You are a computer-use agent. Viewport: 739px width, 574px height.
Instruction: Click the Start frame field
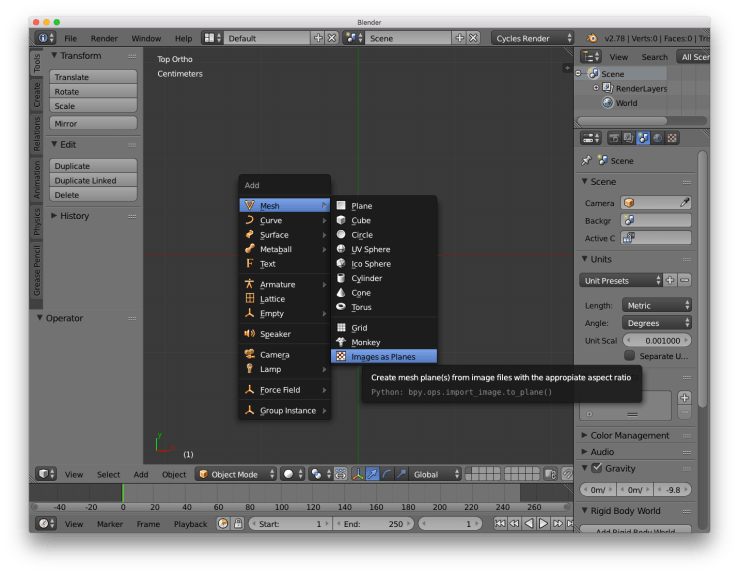point(290,524)
